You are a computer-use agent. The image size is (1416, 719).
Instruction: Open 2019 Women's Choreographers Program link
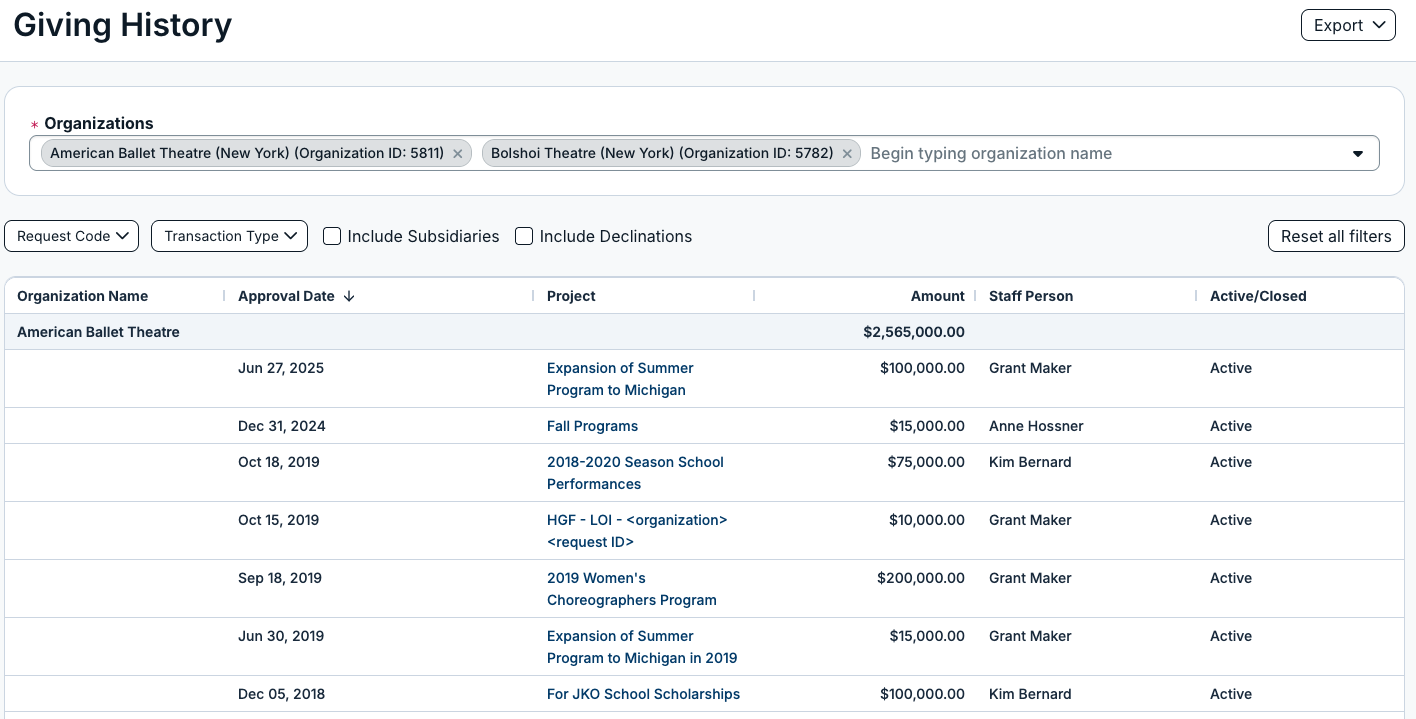(632, 589)
